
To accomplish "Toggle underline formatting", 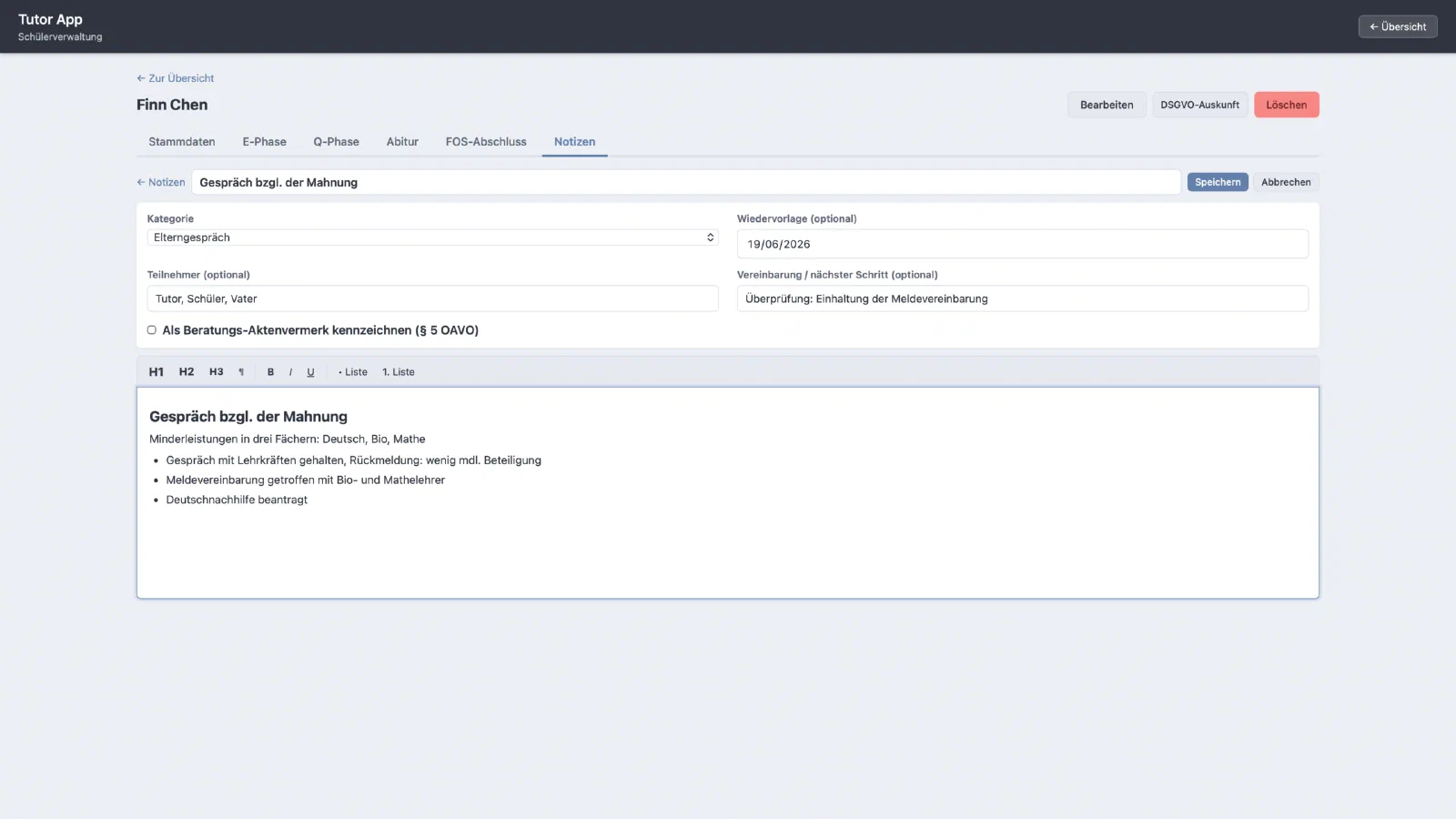I will tap(310, 372).
